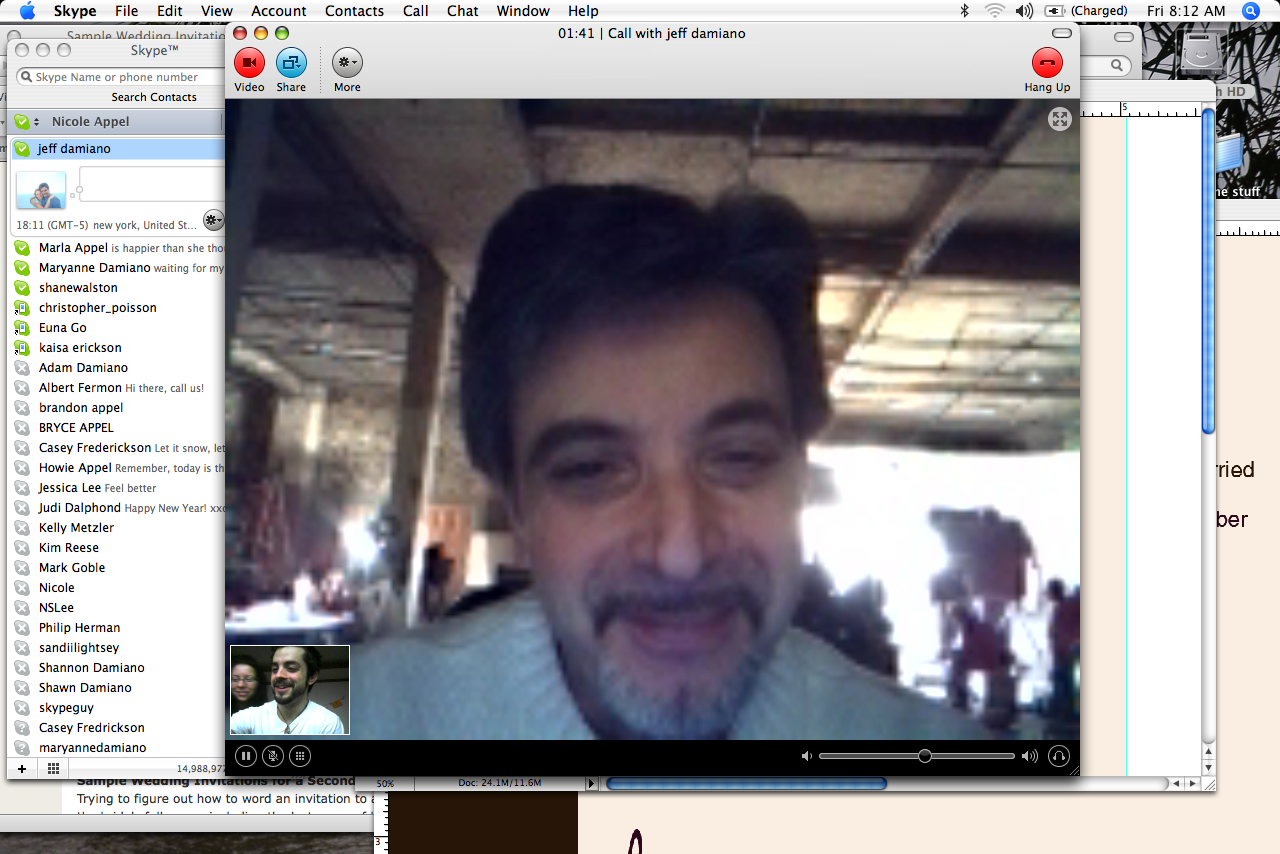
Task: Pause the call with the hold button
Action: (246, 756)
